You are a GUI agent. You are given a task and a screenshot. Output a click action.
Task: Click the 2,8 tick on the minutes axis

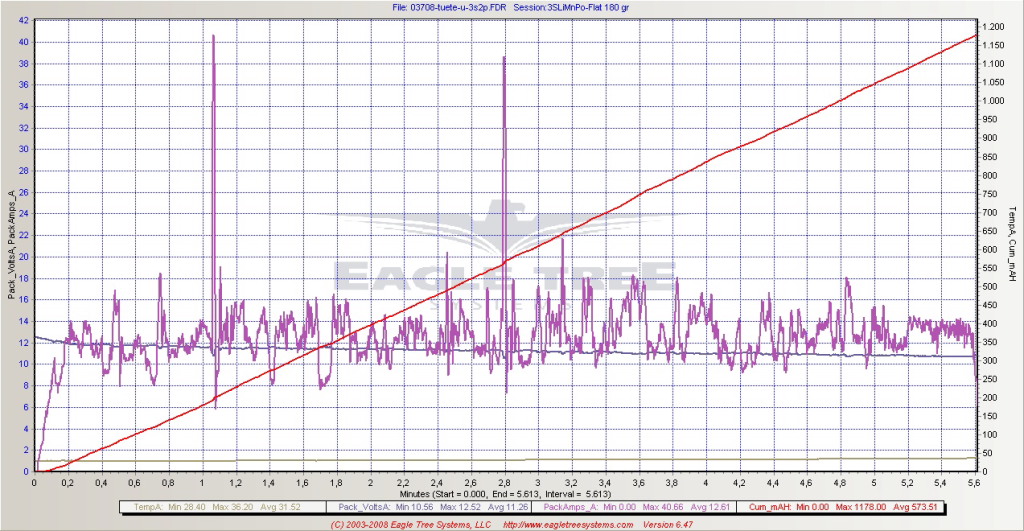click(x=504, y=483)
